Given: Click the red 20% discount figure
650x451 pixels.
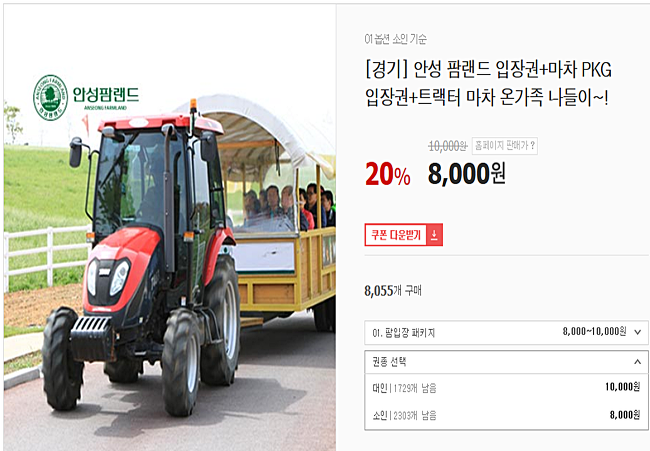Looking at the screenshot, I should (x=388, y=174).
